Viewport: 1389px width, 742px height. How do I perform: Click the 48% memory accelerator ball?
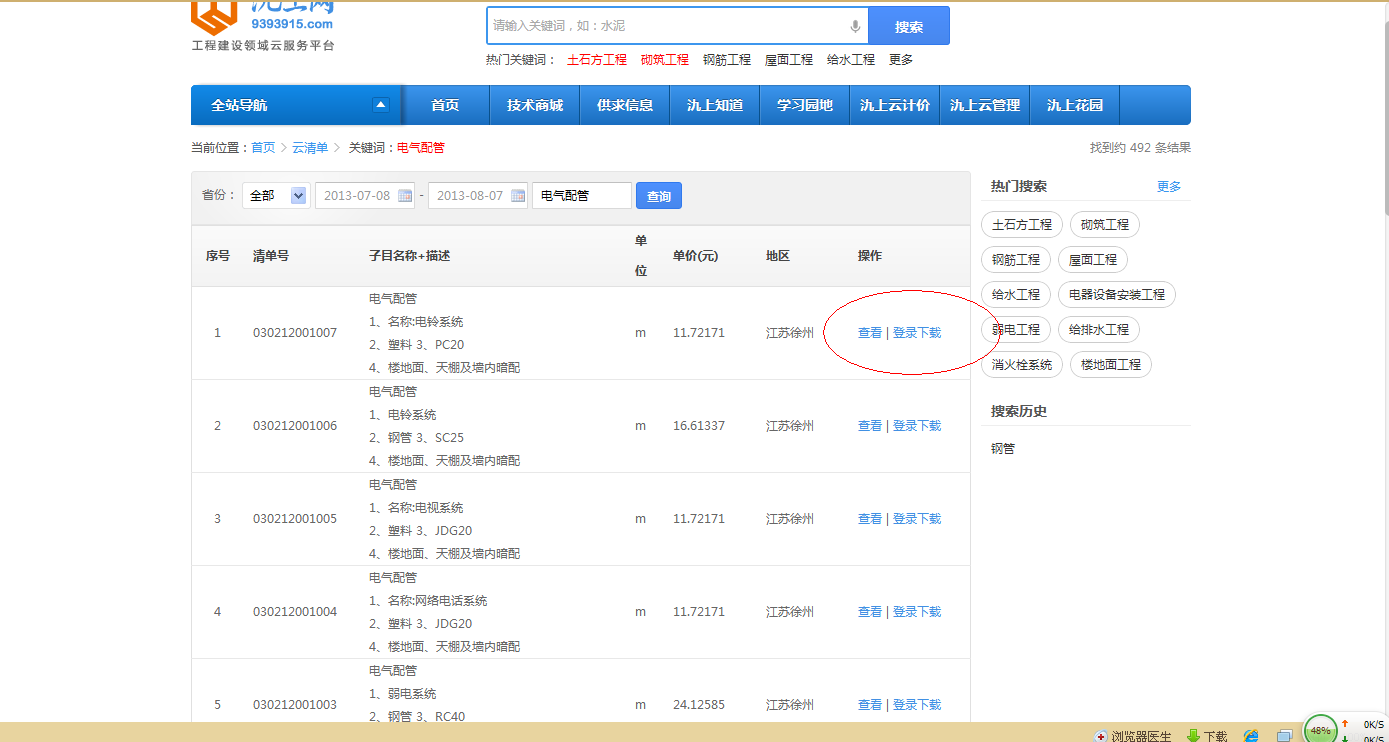point(1320,730)
